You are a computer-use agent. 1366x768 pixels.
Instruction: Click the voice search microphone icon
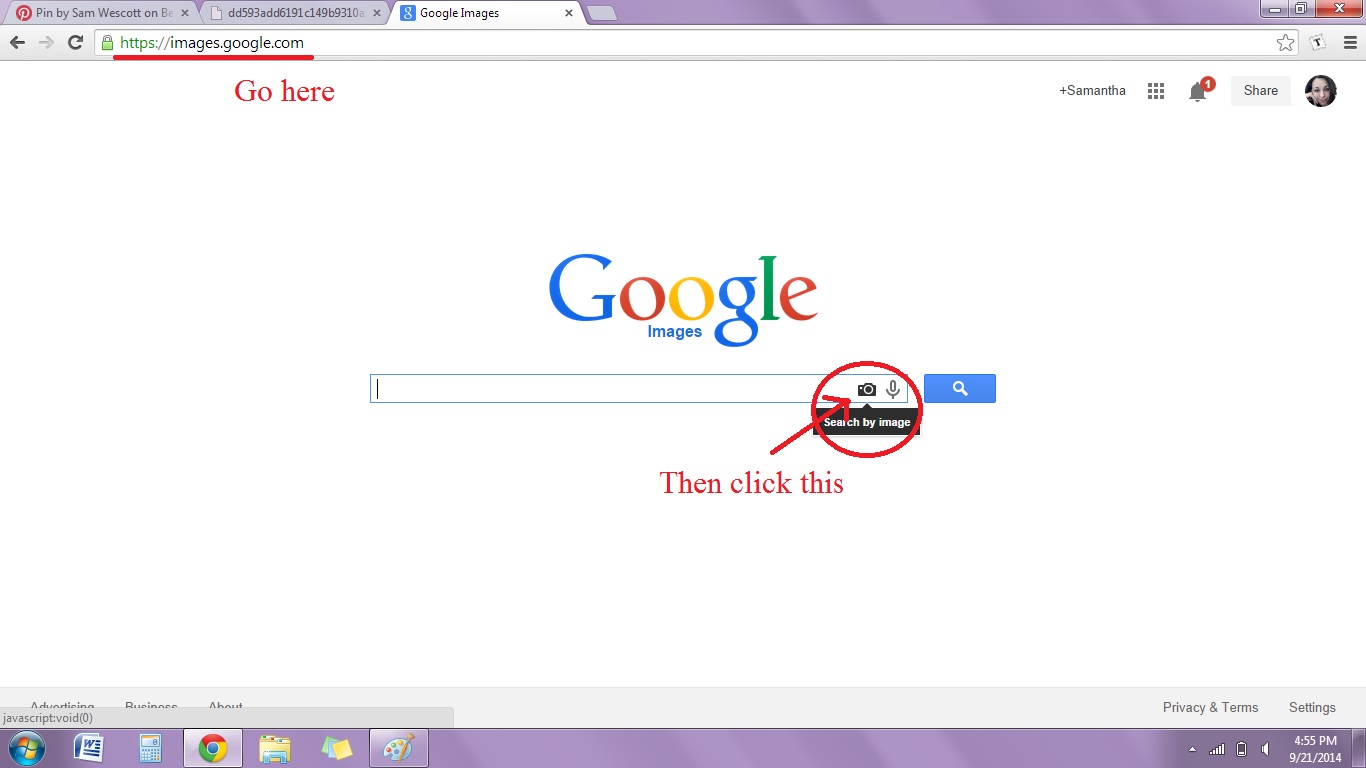893,389
